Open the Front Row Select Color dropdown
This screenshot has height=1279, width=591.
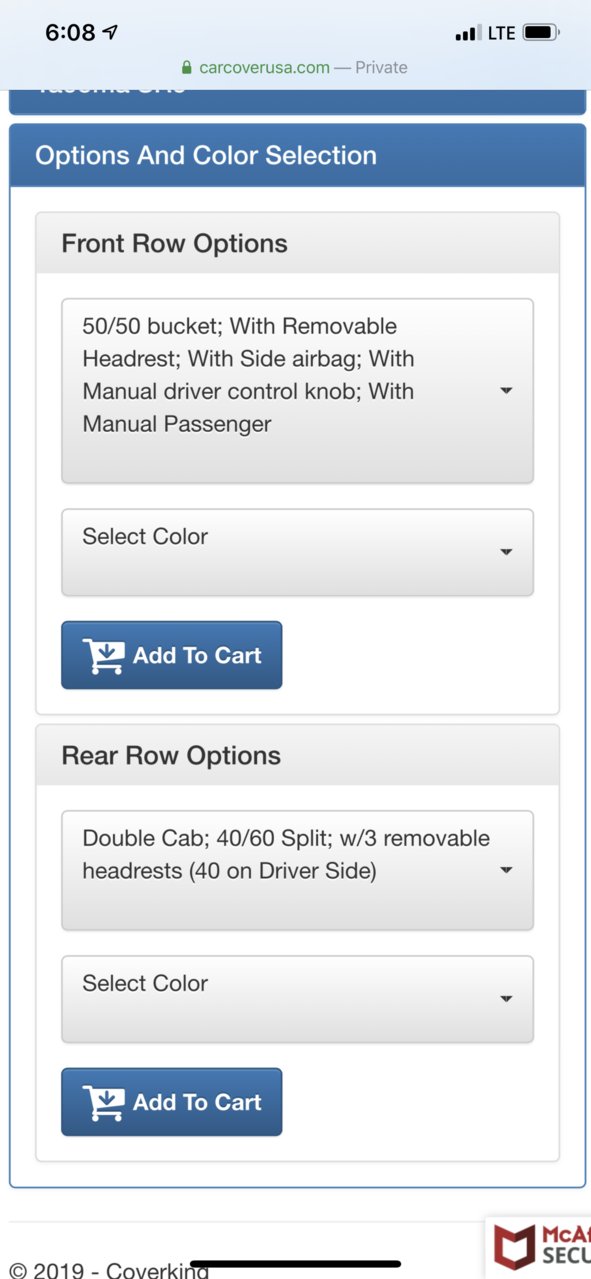tap(297, 552)
